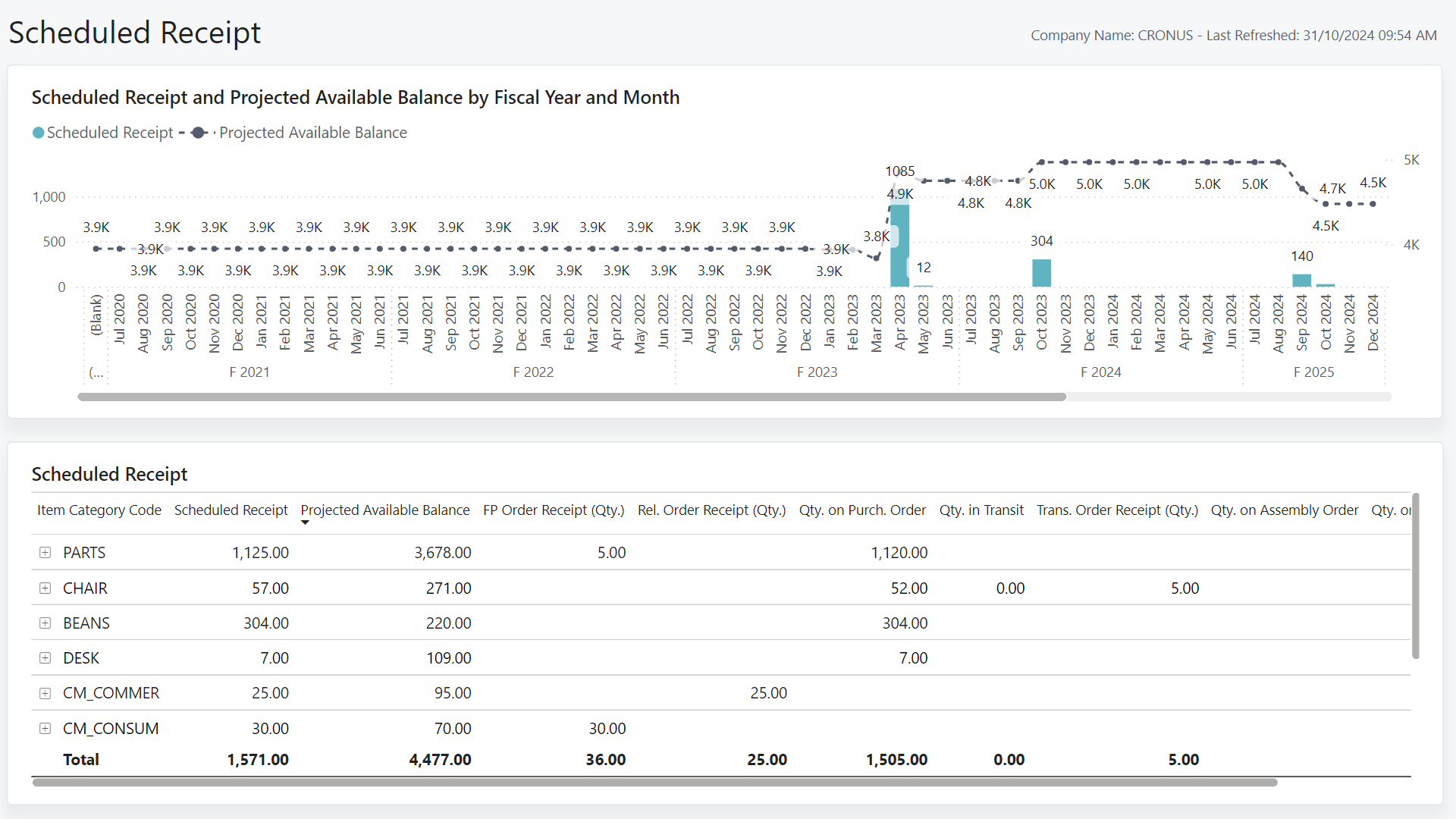
Task: Toggle the Scheduled Receipt series in the legend
Action: [x=110, y=132]
